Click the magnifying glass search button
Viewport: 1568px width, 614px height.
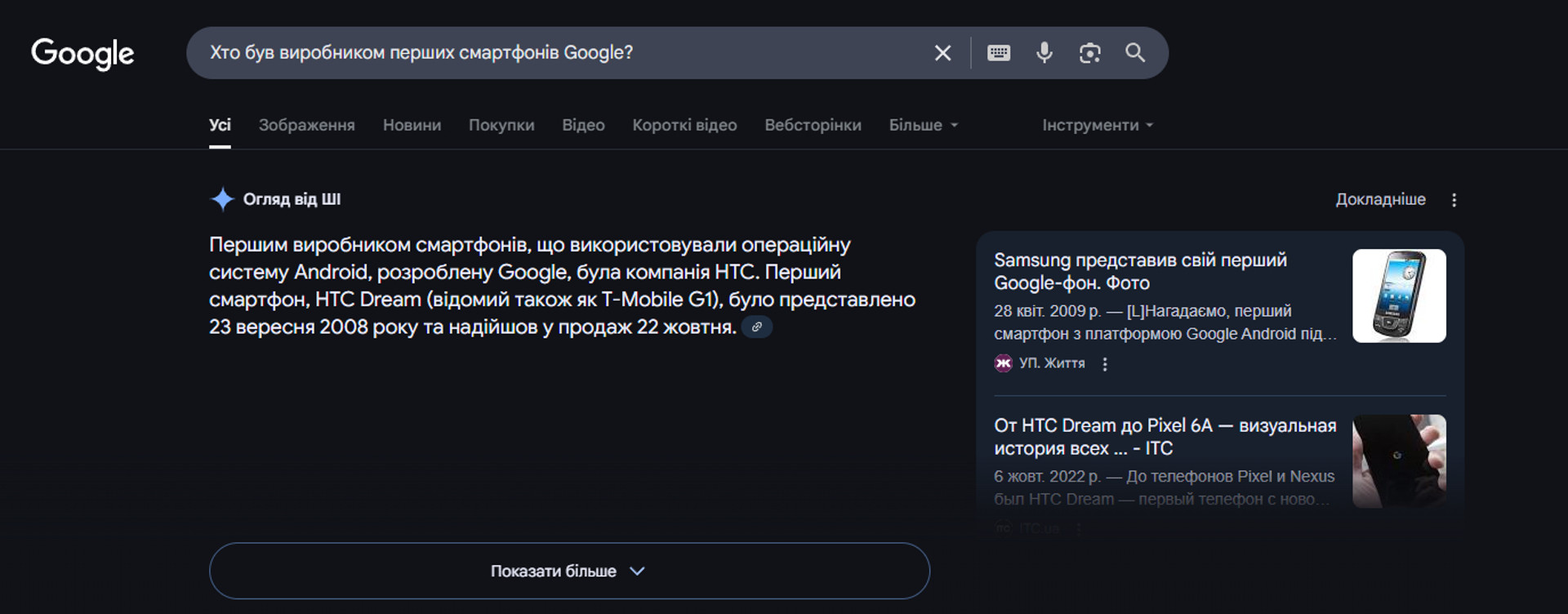click(x=1135, y=53)
